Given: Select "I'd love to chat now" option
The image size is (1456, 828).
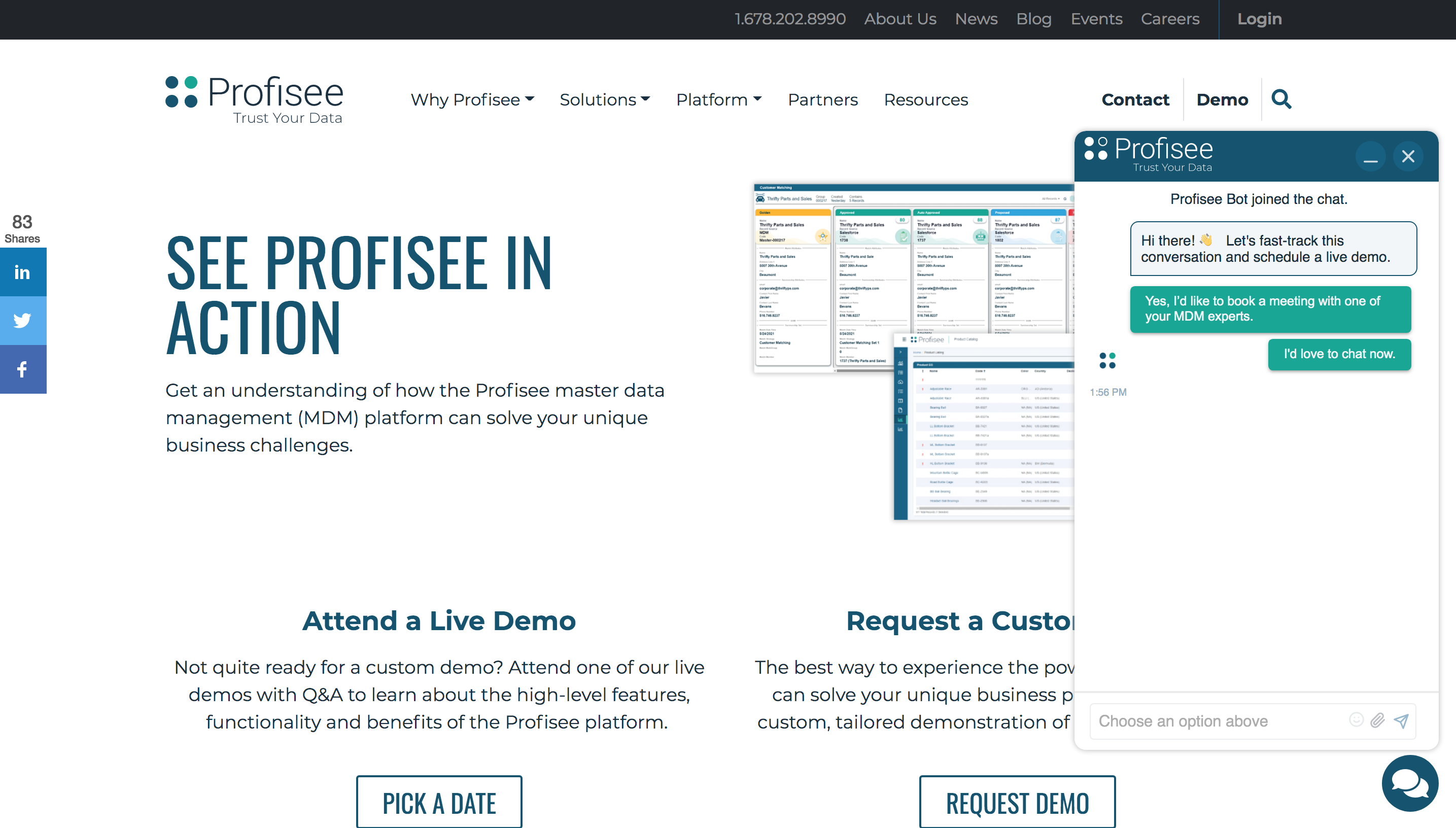Looking at the screenshot, I should [1339, 354].
